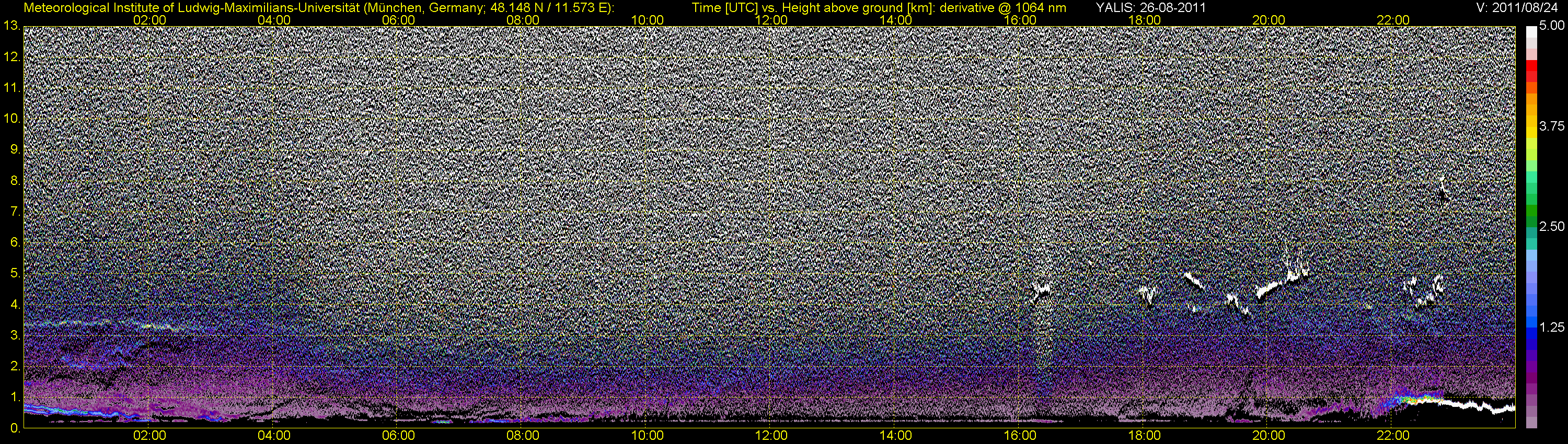
Task: Click the 02:00 label on top time axis
Action: [149, 20]
